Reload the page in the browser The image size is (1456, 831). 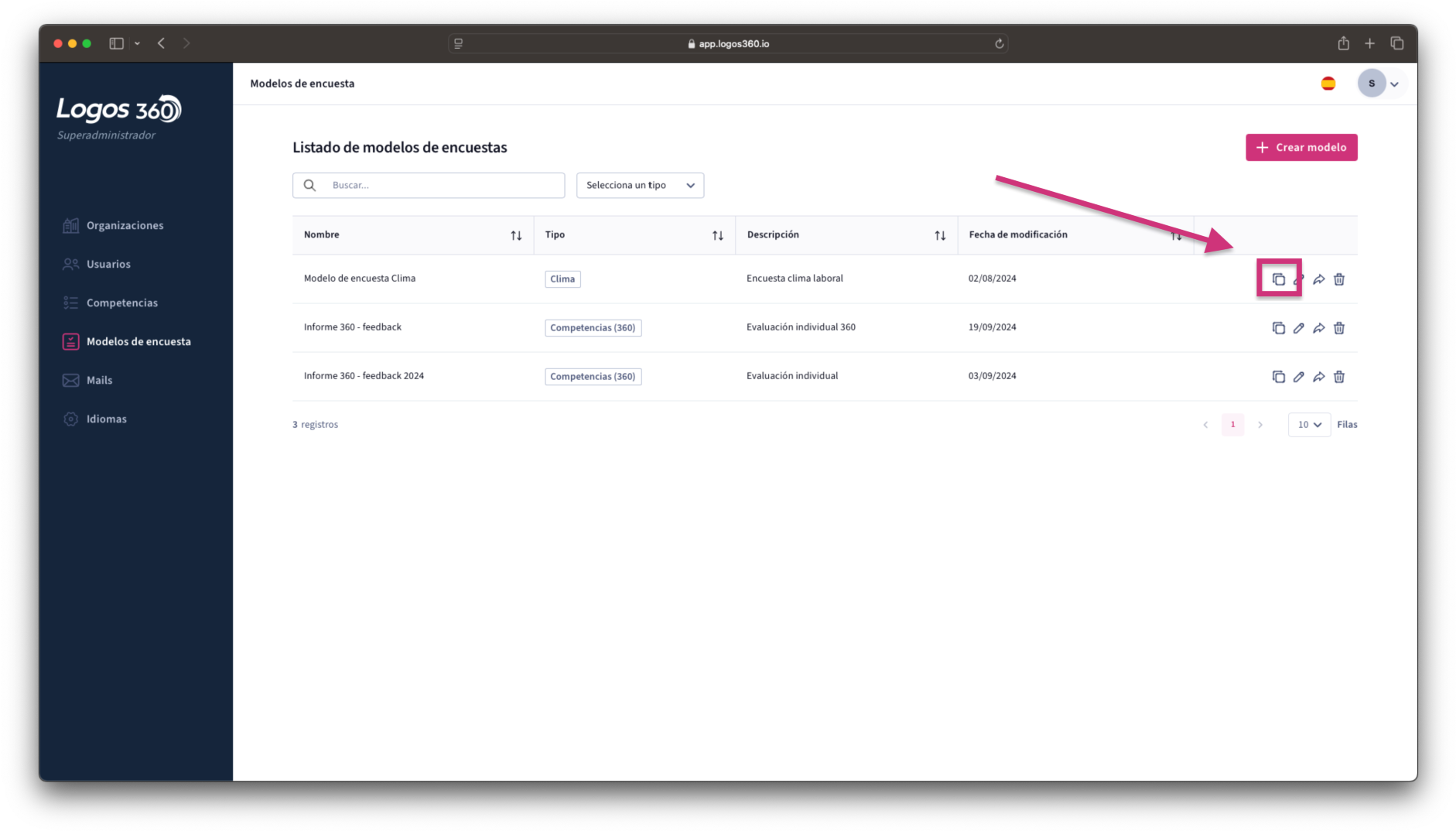(x=1000, y=43)
